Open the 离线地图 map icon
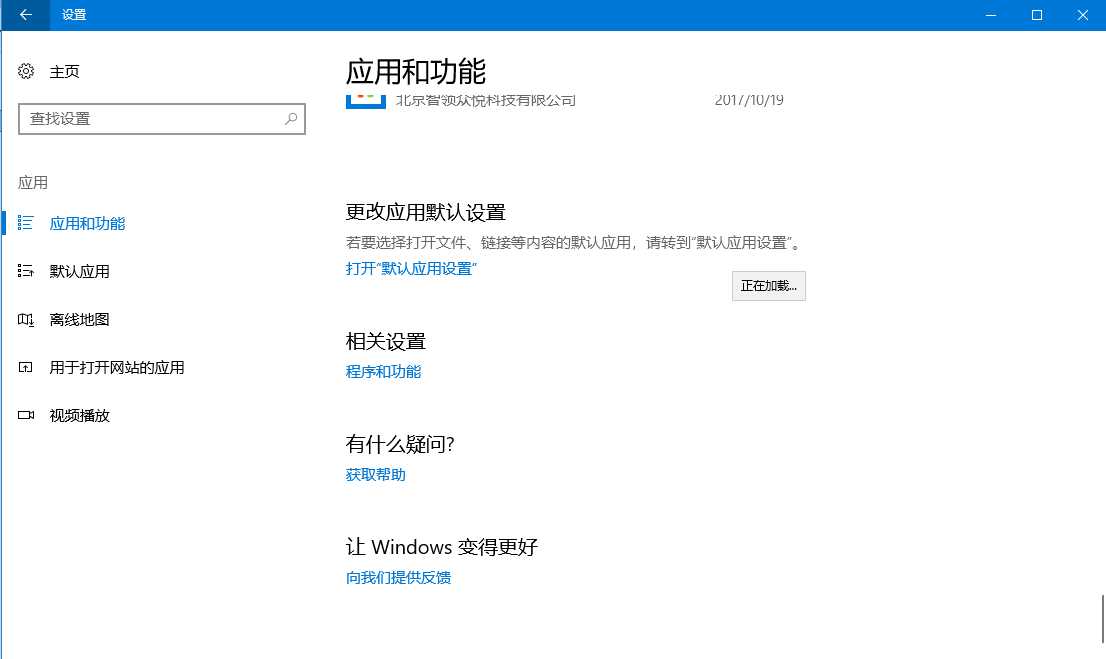This screenshot has height=659, width=1106. pos(25,319)
